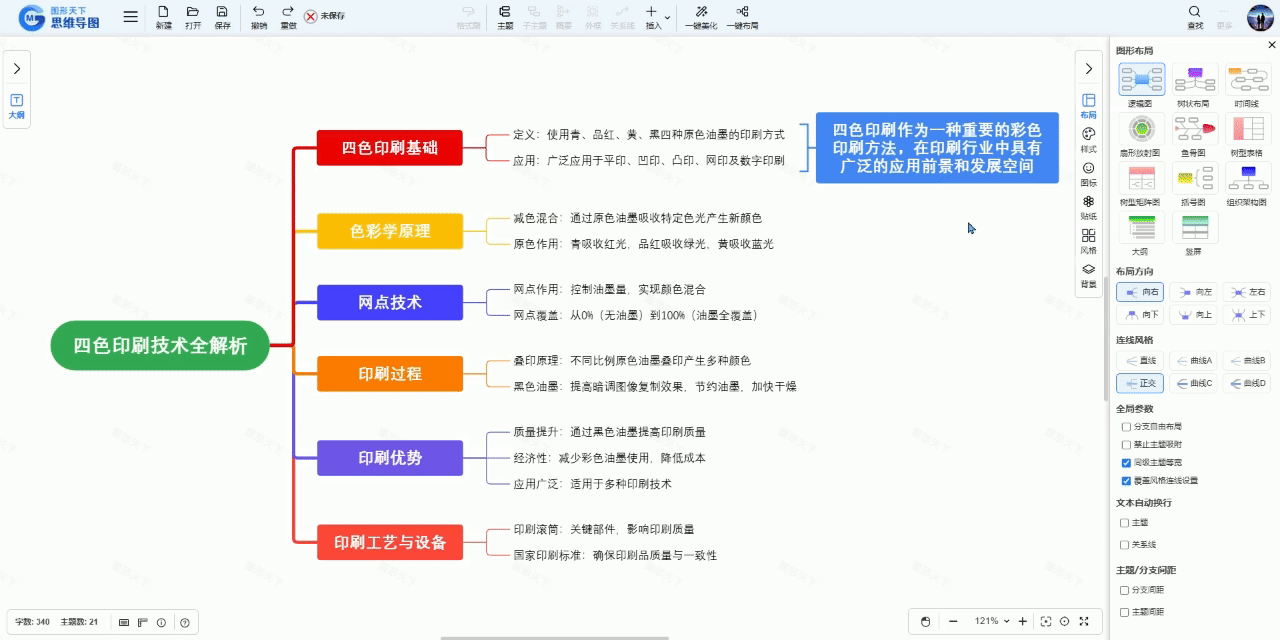1280x640 pixels.
Task: Click the 查找 search magnifier icon
Action: pyautogui.click(x=1195, y=12)
